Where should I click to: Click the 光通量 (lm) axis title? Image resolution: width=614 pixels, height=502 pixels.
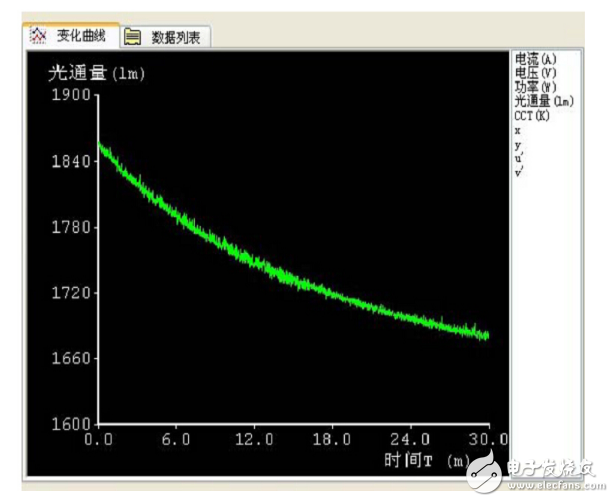100,73
